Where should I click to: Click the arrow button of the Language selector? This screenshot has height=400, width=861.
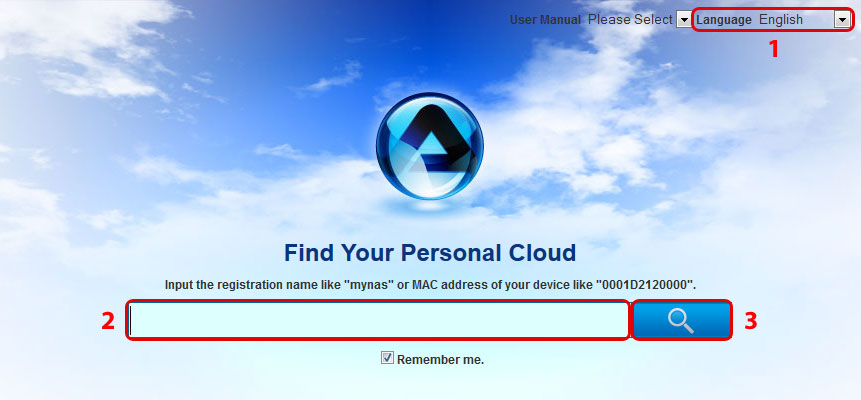click(x=842, y=20)
